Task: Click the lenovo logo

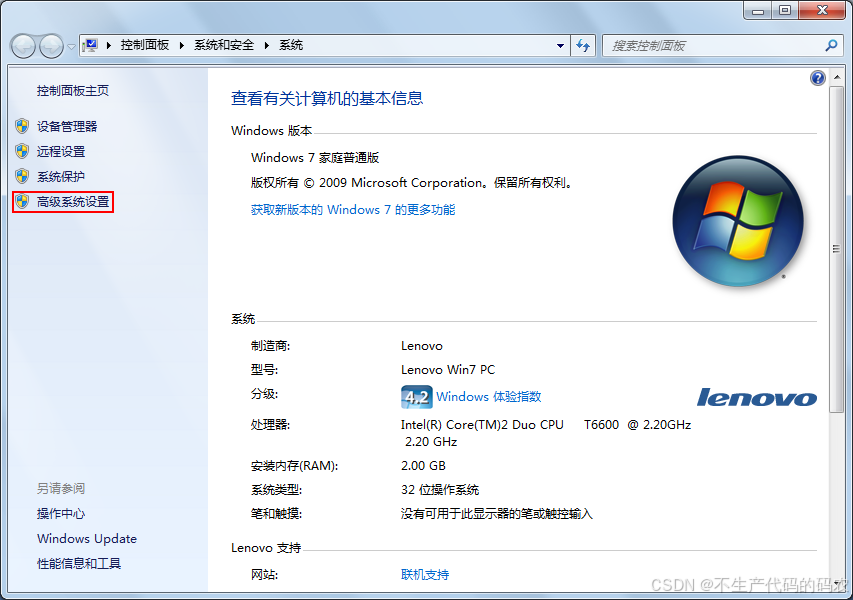Action: point(755,397)
